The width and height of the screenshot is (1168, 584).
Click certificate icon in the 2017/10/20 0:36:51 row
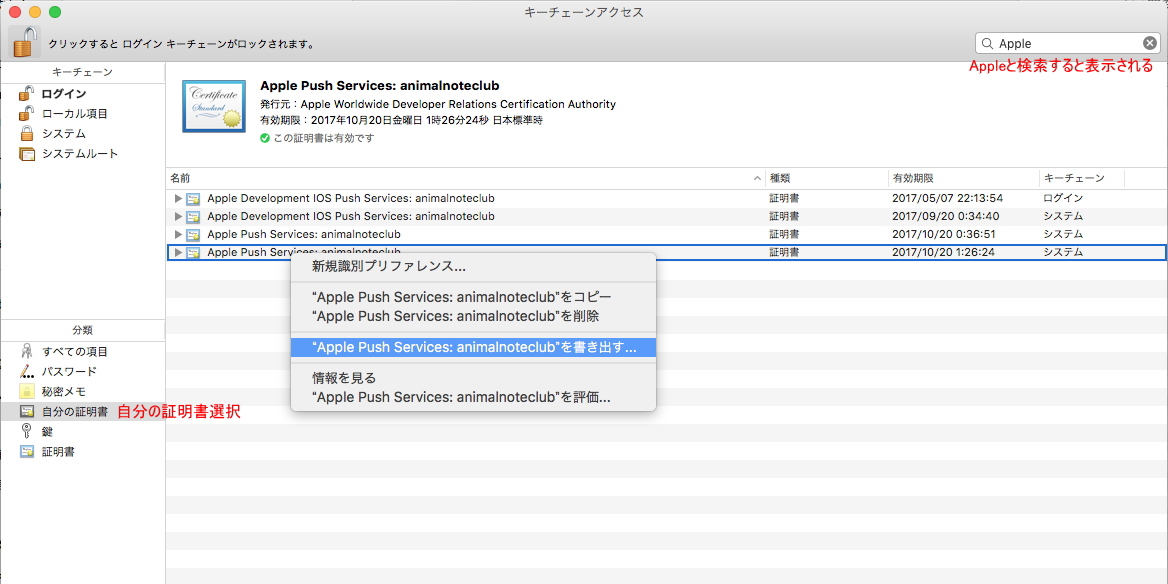[x=193, y=235]
